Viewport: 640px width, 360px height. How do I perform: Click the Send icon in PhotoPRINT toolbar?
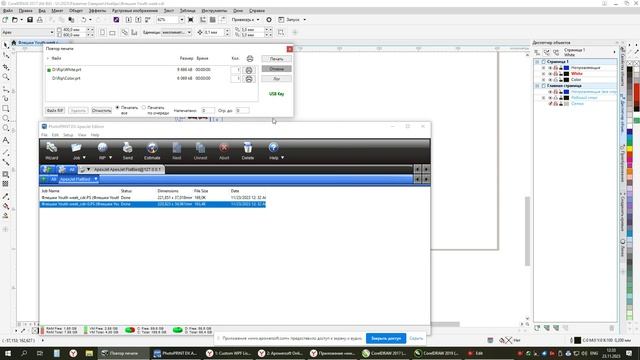coord(127,151)
